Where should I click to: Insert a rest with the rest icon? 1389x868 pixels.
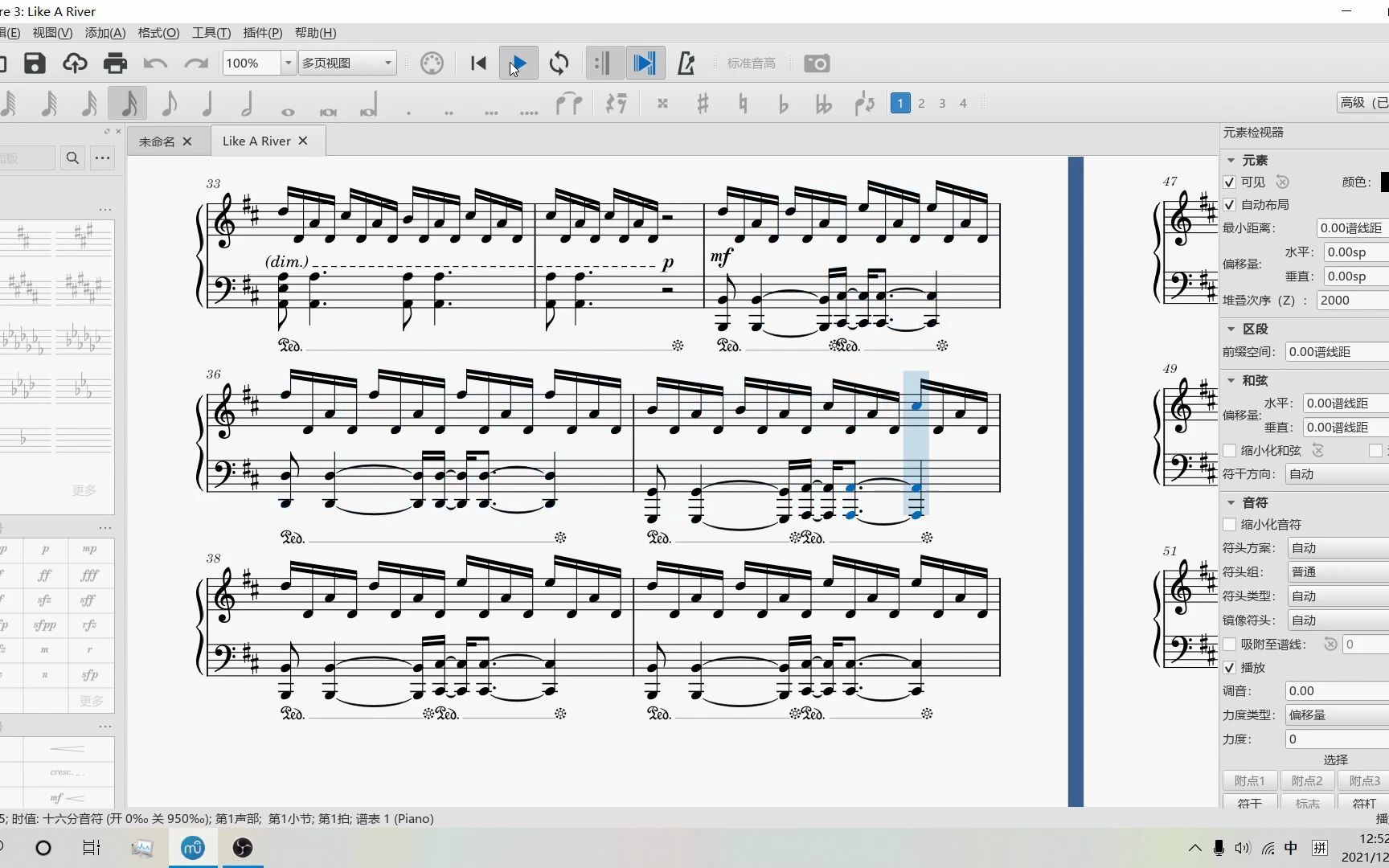pyautogui.click(x=617, y=103)
